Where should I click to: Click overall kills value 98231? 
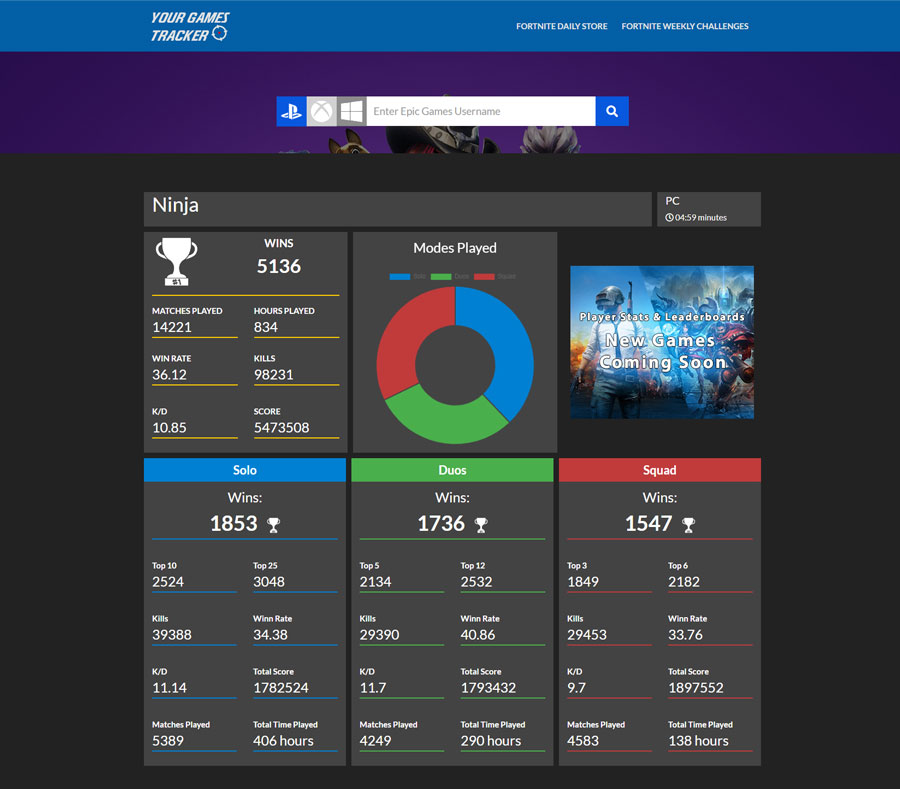tap(274, 375)
